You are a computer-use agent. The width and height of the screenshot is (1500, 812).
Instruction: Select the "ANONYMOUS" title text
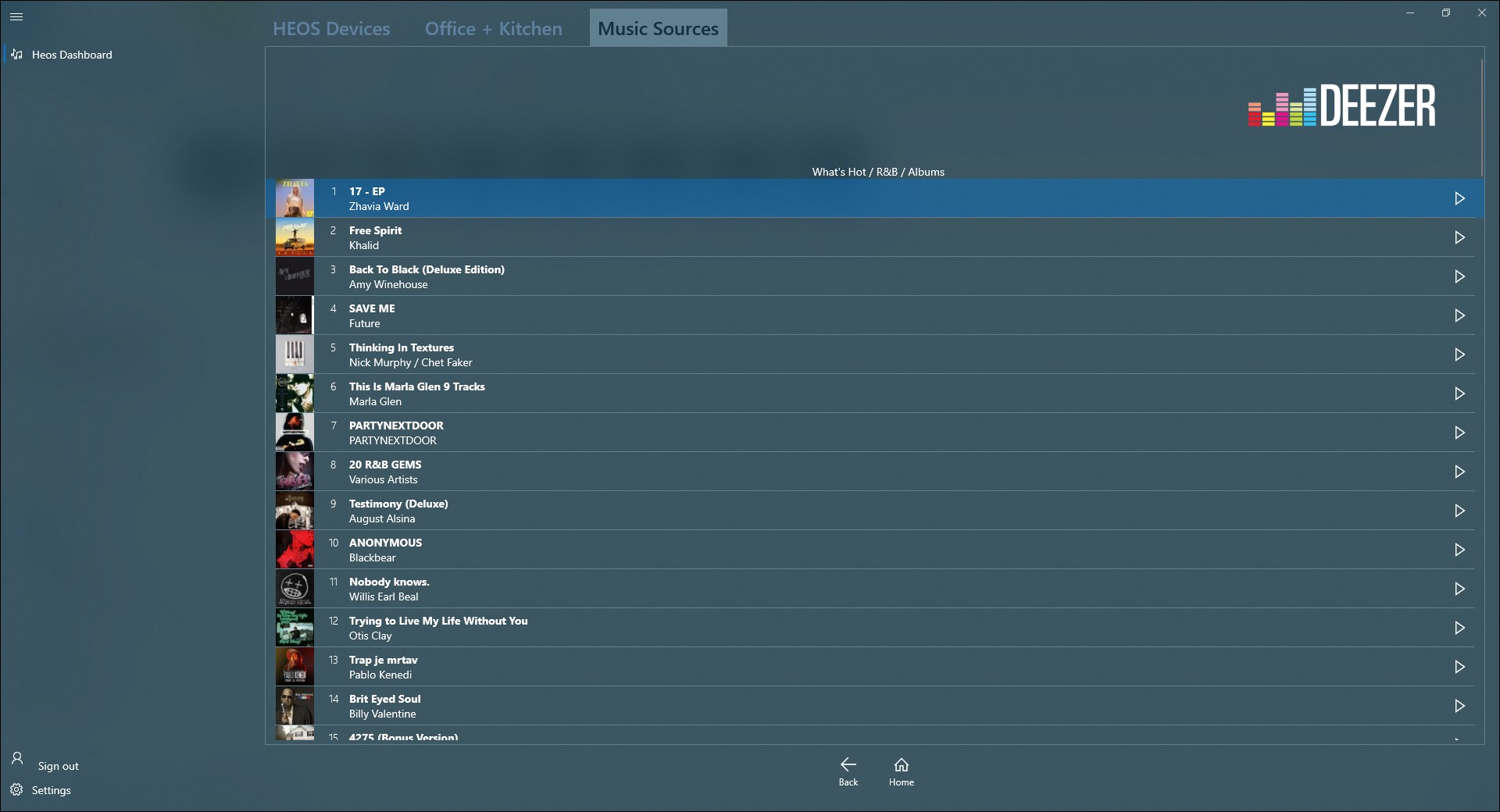pyautogui.click(x=385, y=543)
